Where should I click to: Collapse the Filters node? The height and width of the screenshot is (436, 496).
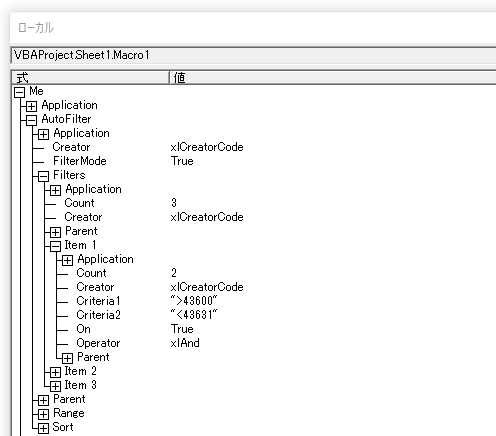(43, 176)
